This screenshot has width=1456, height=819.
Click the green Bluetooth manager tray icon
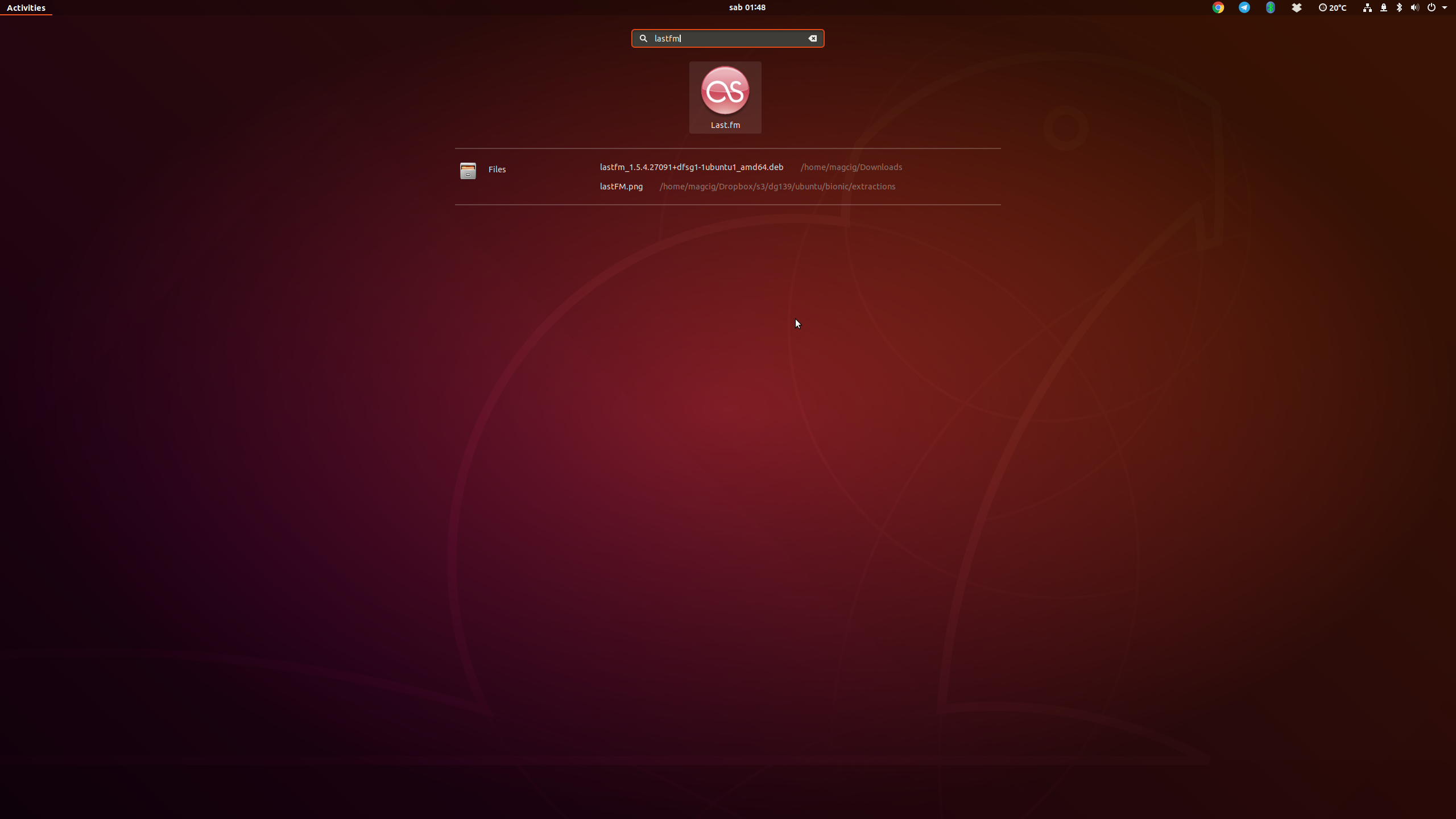(x=1271, y=7)
